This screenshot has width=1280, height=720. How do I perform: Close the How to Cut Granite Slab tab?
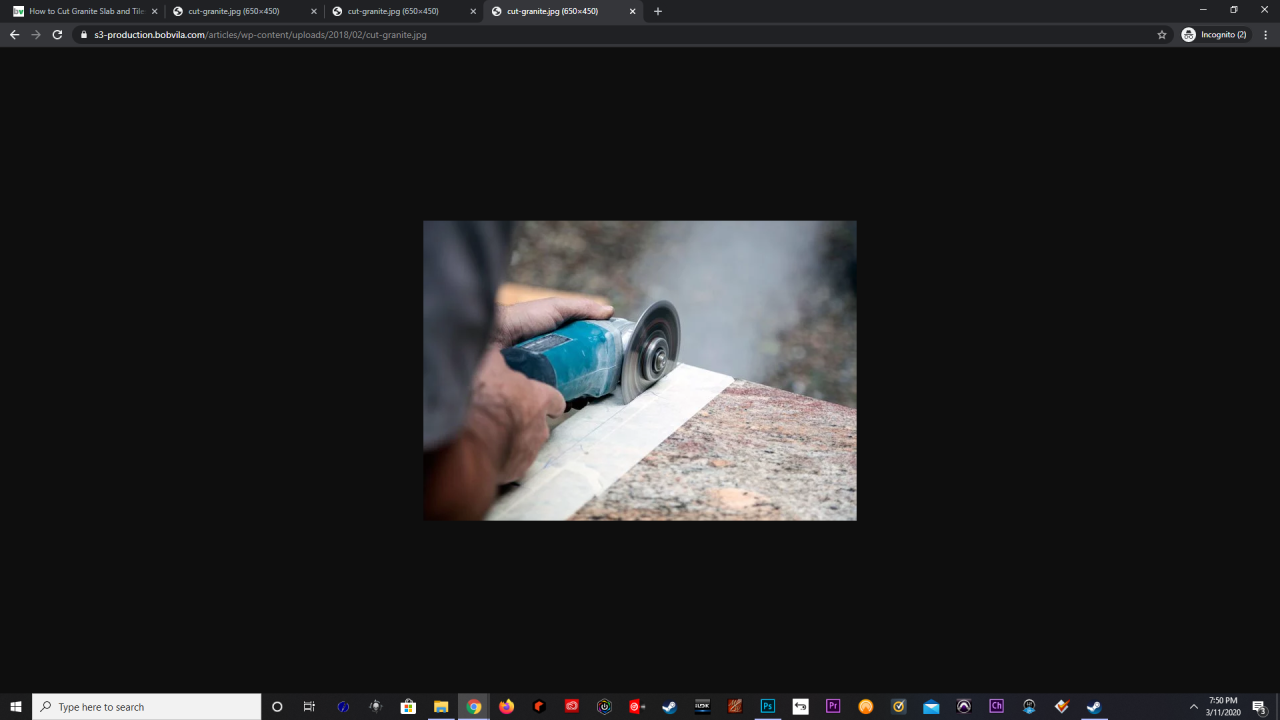point(154,11)
